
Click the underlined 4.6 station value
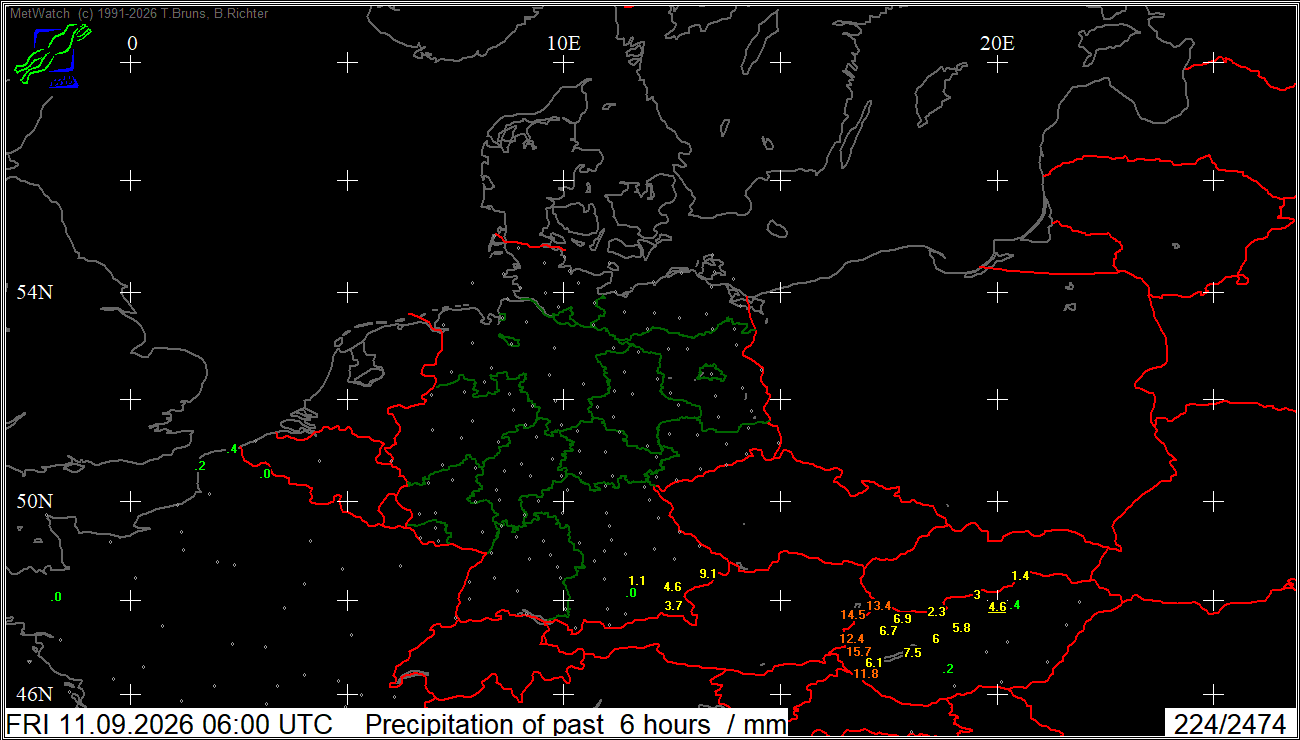(997, 607)
